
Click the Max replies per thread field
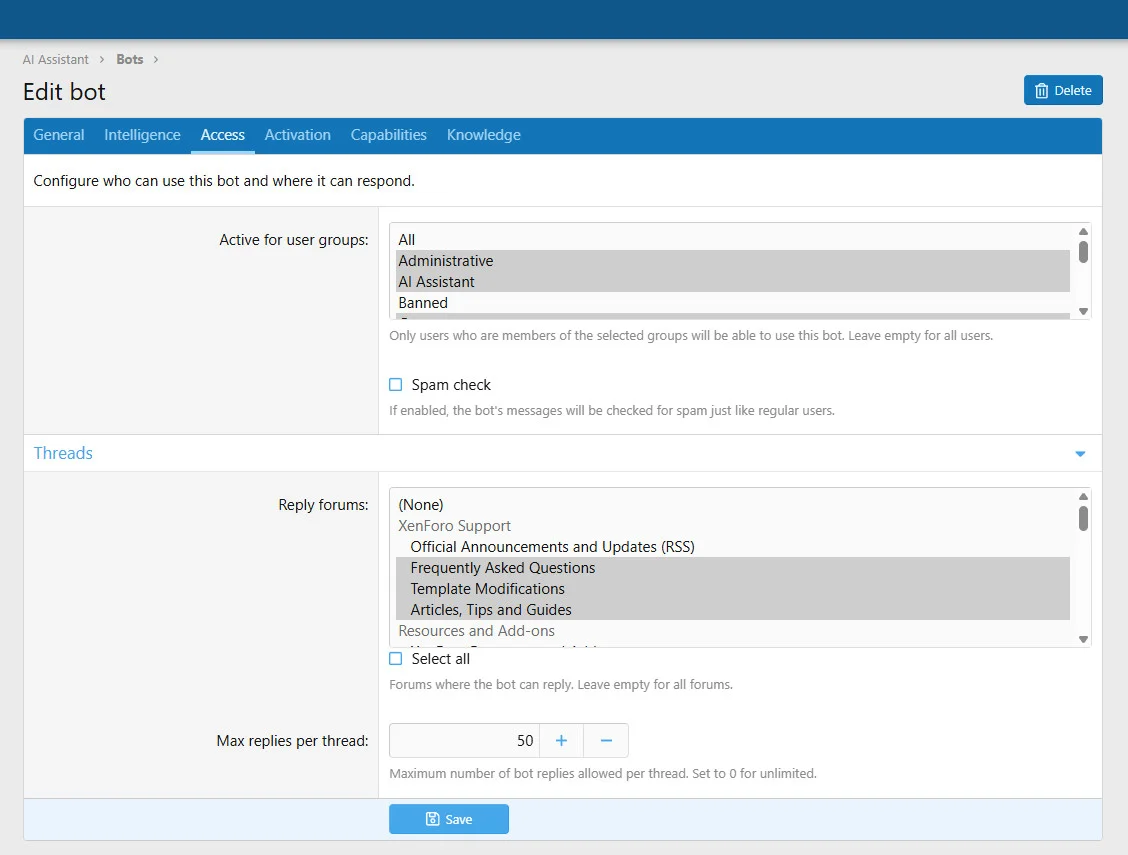(x=464, y=741)
